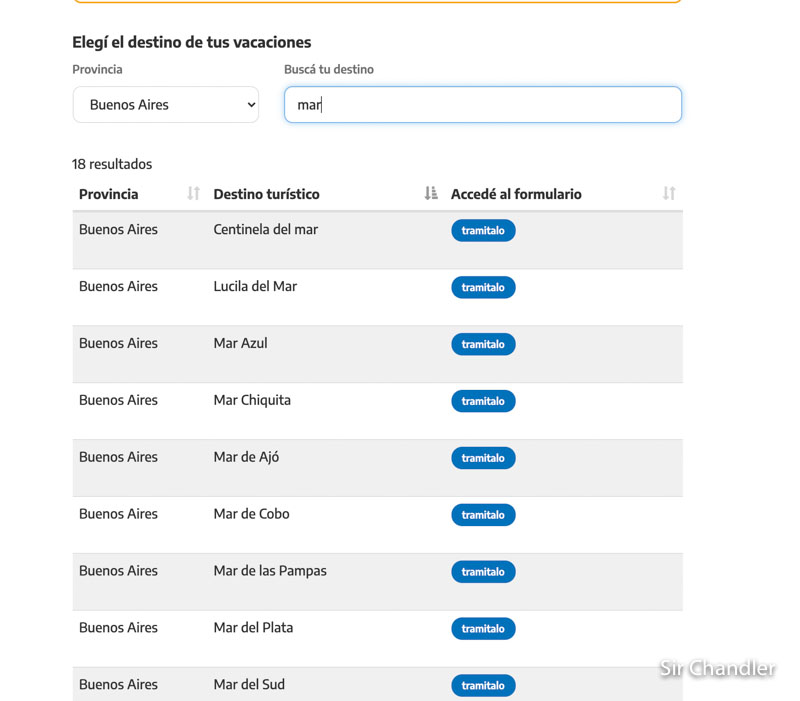The height and width of the screenshot is (701, 800).
Task: Click tramitalo for Mar de Ajó
Action: coord(483,458)
